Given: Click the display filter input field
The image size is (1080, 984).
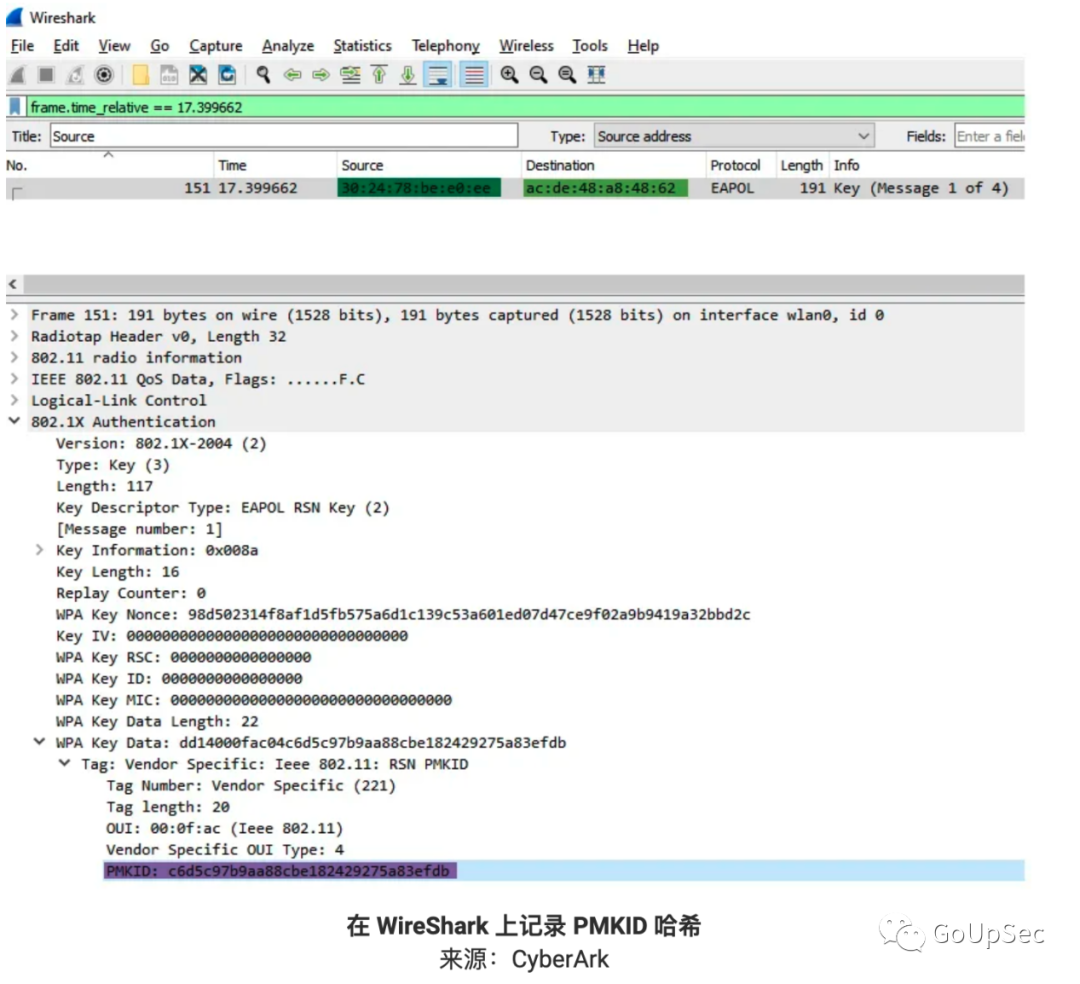Looking at the screenshot, I should tap(525, 107).
